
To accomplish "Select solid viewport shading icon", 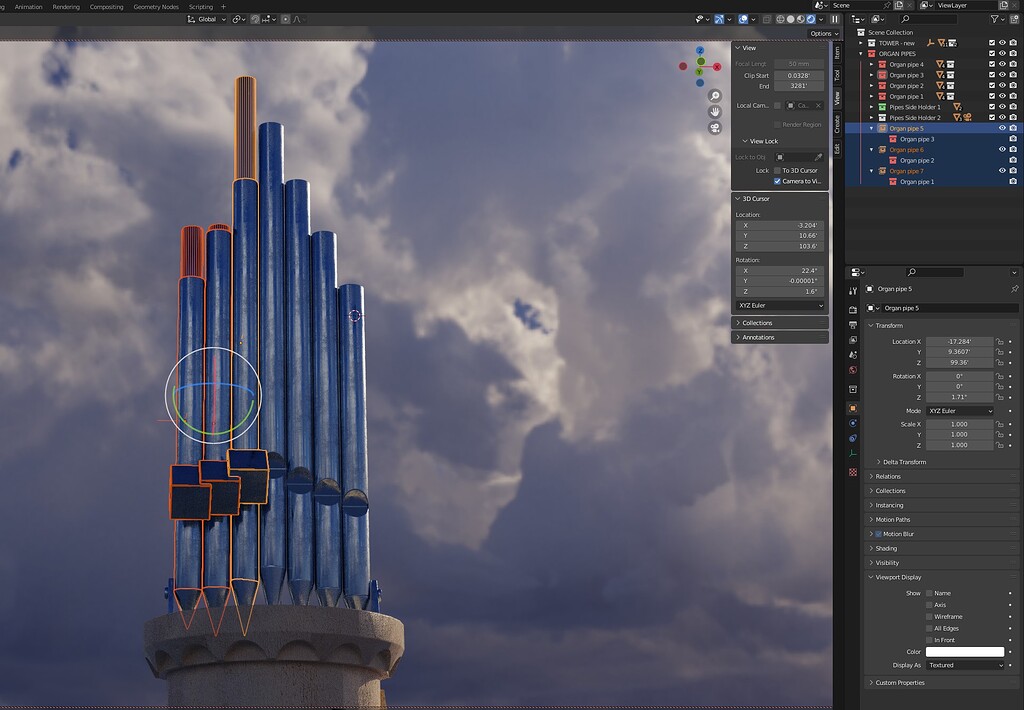I will (x=791, y=20).
